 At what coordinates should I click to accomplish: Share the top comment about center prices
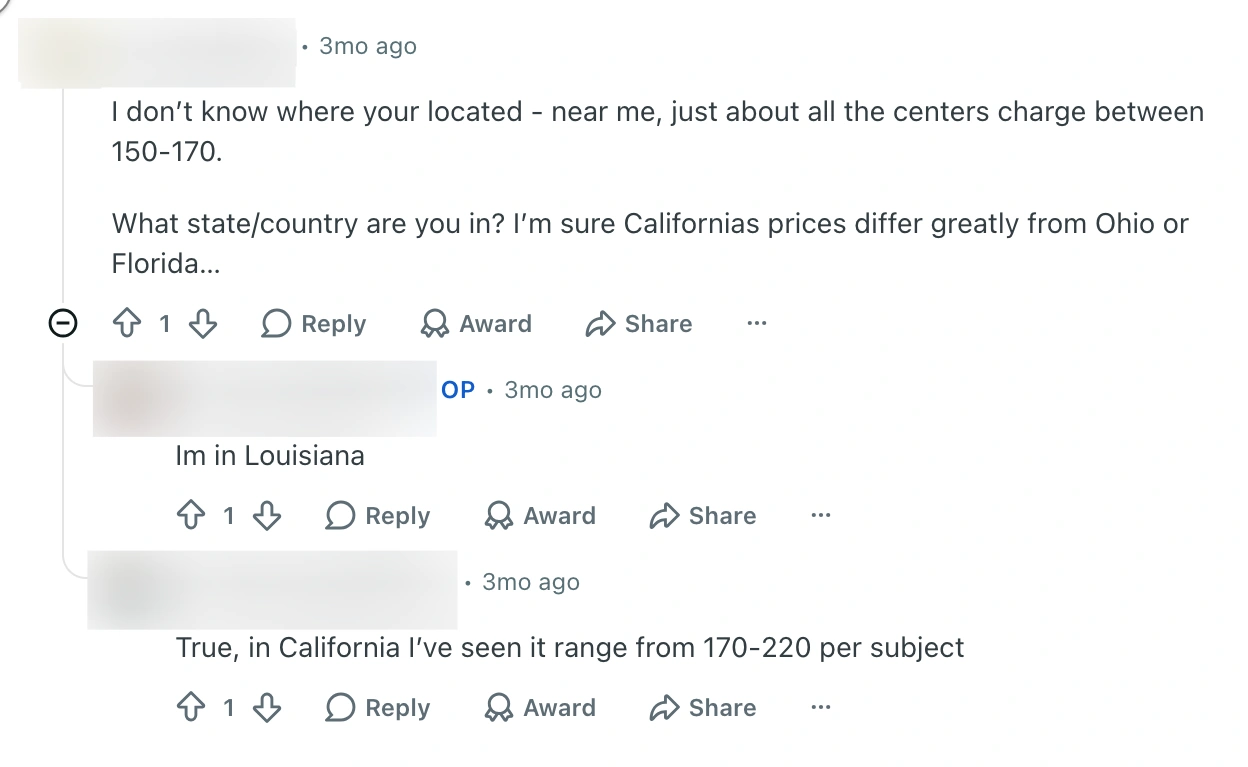pos(639,323)
